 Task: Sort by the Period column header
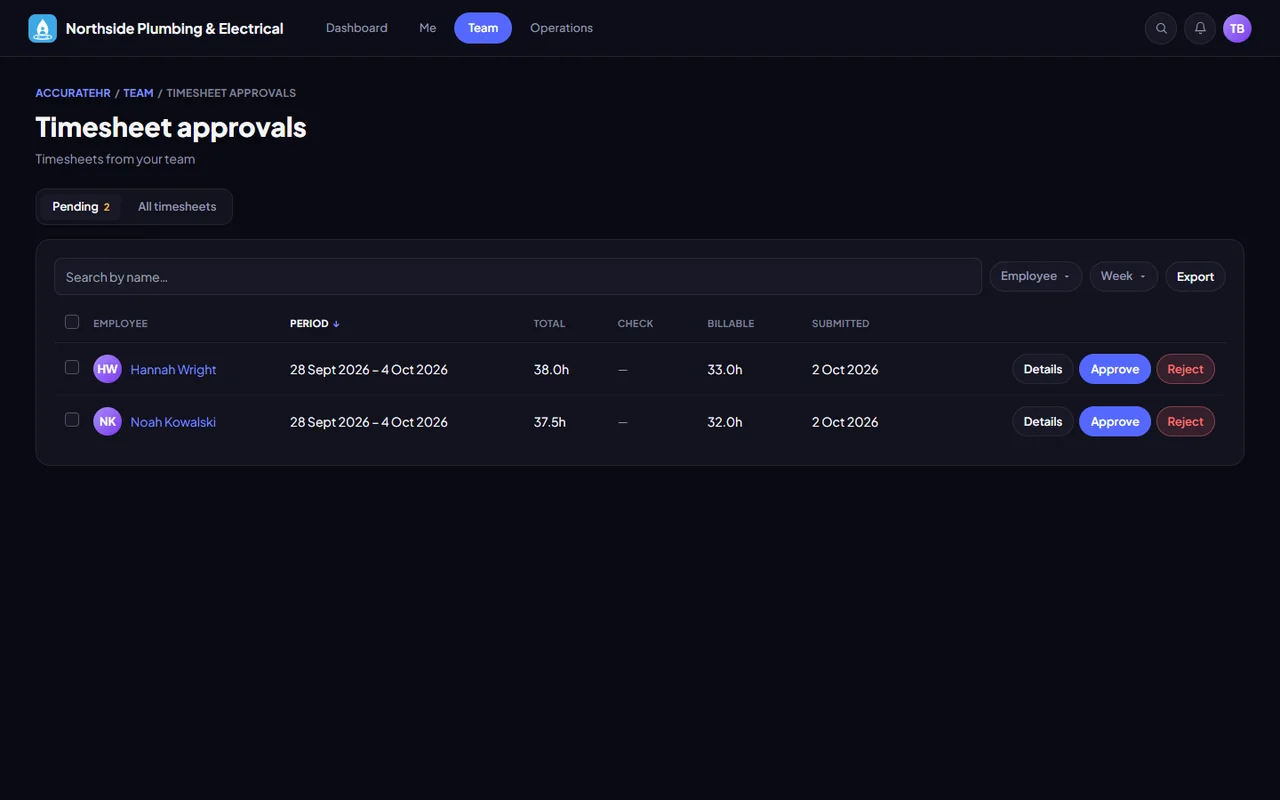click(x=314, y=323)
